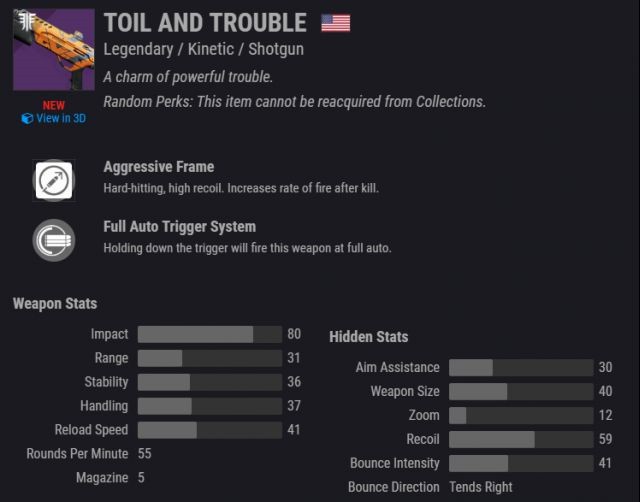640x502 pixels.
Task: Click the Aggressive Frame title
Action: pyautogui.click(x=159, y=167)
